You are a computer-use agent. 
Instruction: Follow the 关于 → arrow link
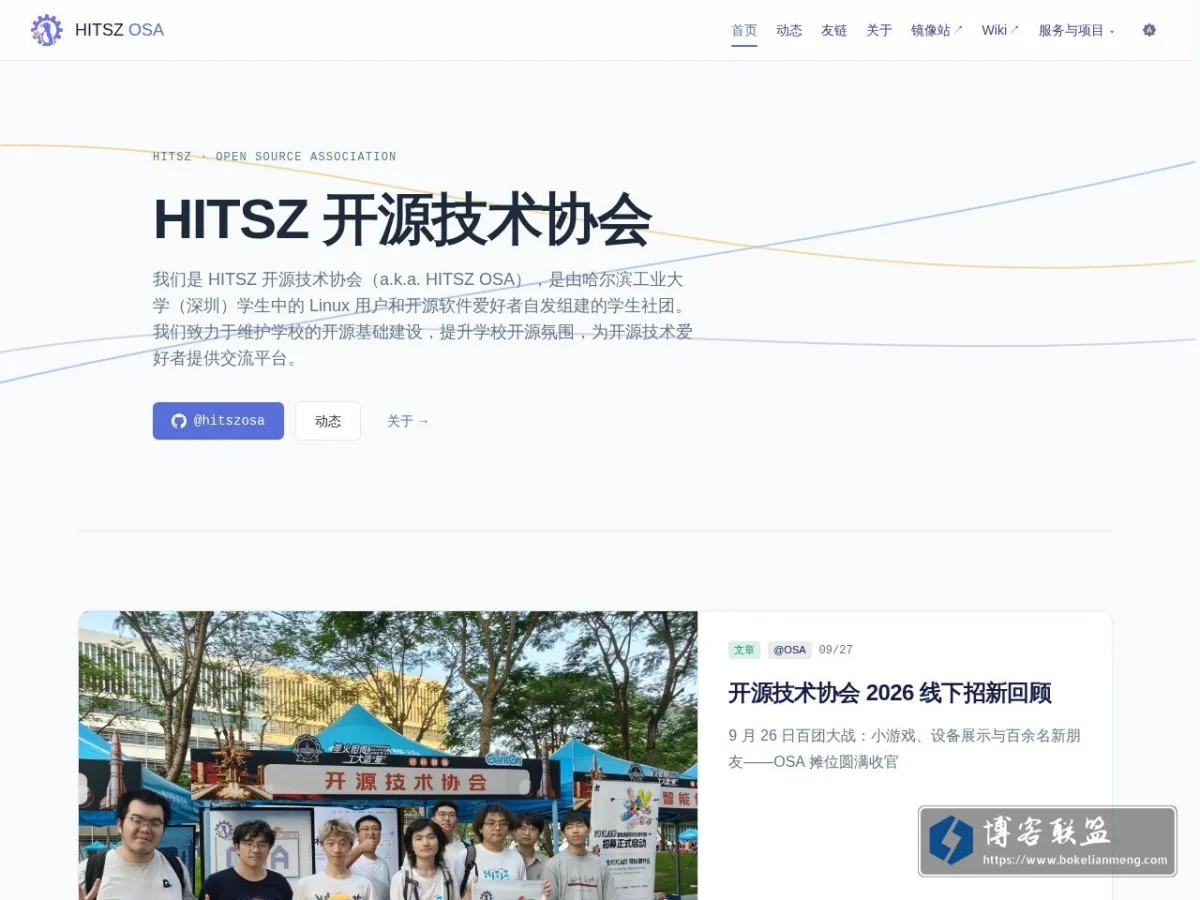pos(408,421)
